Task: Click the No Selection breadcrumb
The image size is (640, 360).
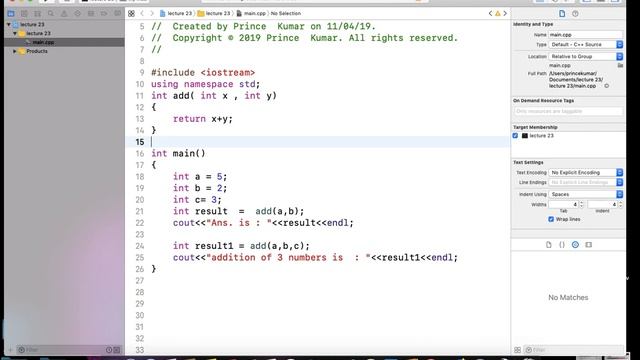Action: pyautogui.click(x=286, y=13)
